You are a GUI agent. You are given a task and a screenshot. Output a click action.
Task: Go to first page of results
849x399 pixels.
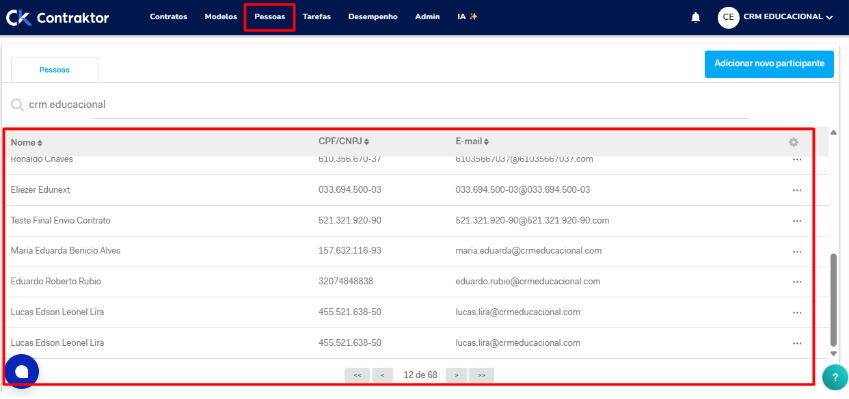point(357,375)
